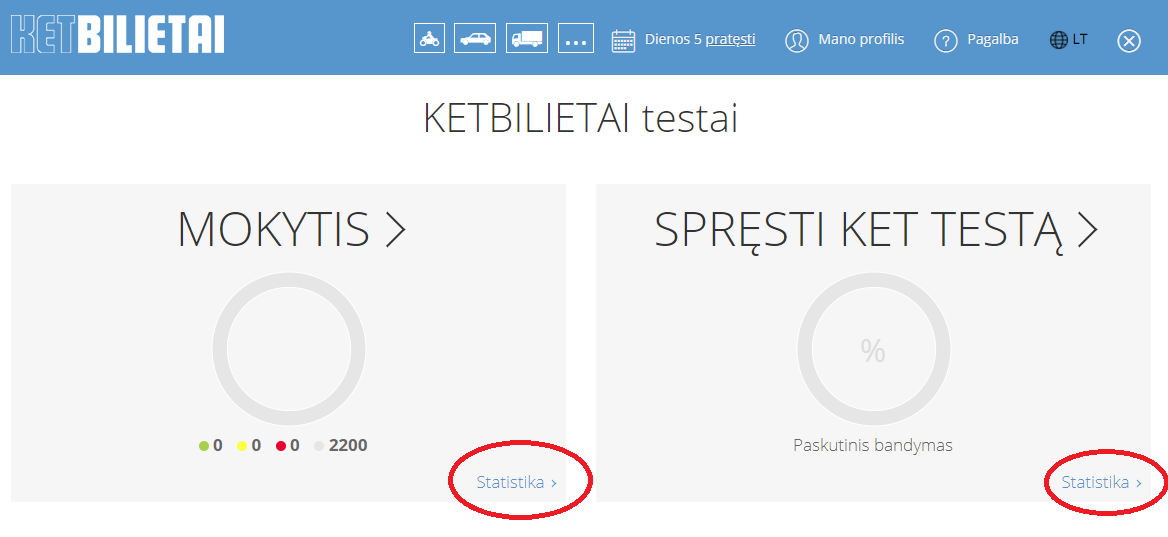Select the car category icon
Image resolution: width=1168 pixels, height=537 pixels.
pyautogui.click(x=475, y=39)
